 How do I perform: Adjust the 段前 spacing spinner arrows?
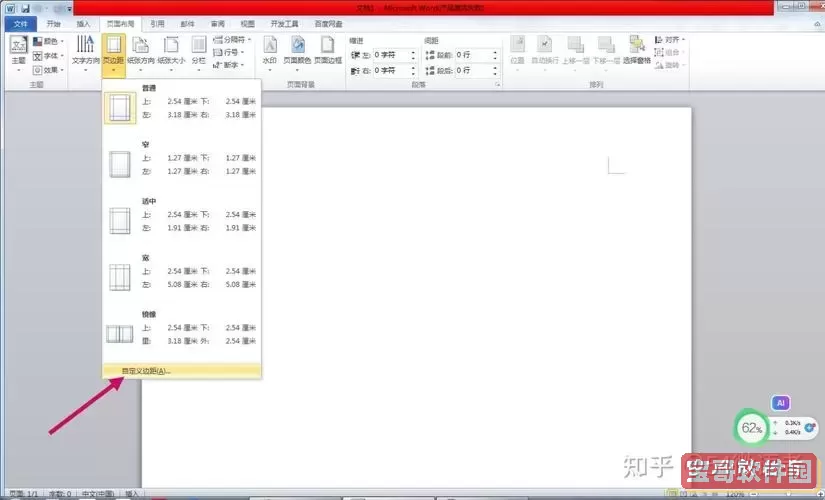[x=495, y=55]
